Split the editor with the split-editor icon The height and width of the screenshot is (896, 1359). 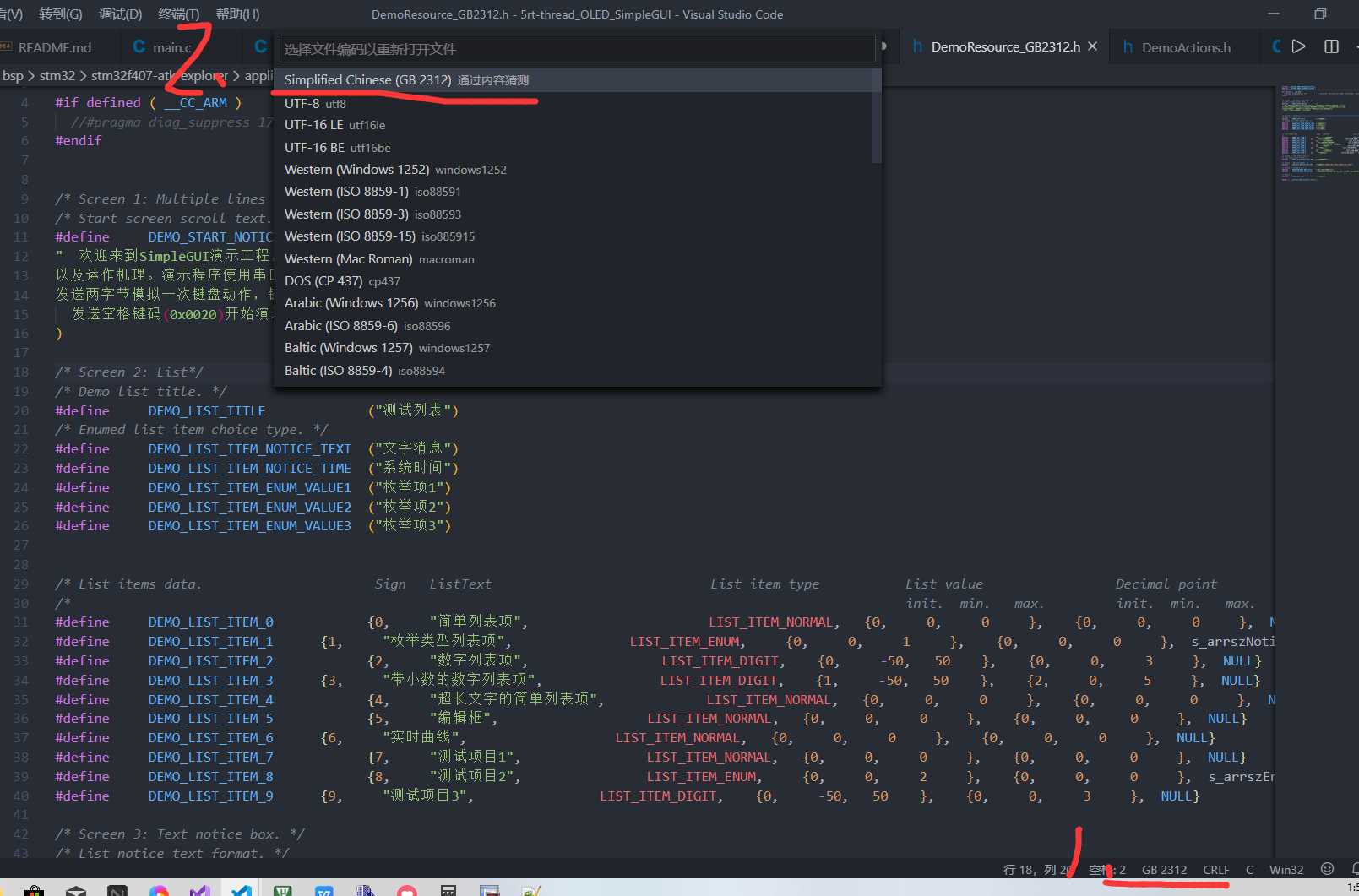coord(1332,46)
